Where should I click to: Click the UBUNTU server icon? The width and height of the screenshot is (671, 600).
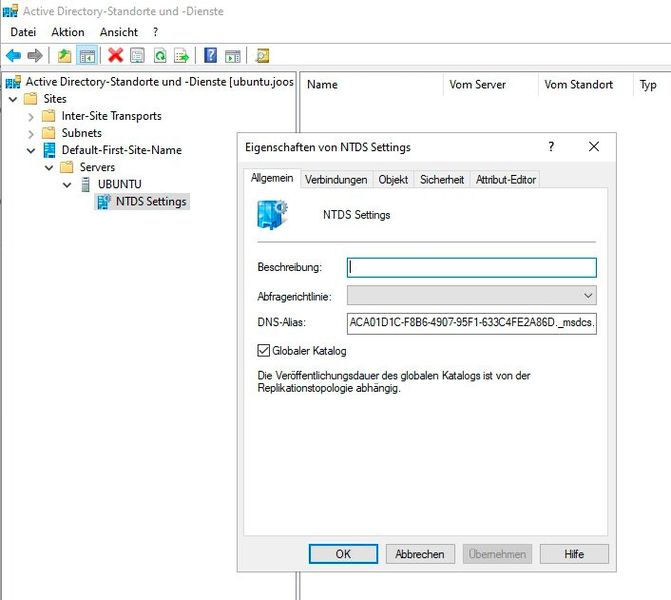point(86,184)
